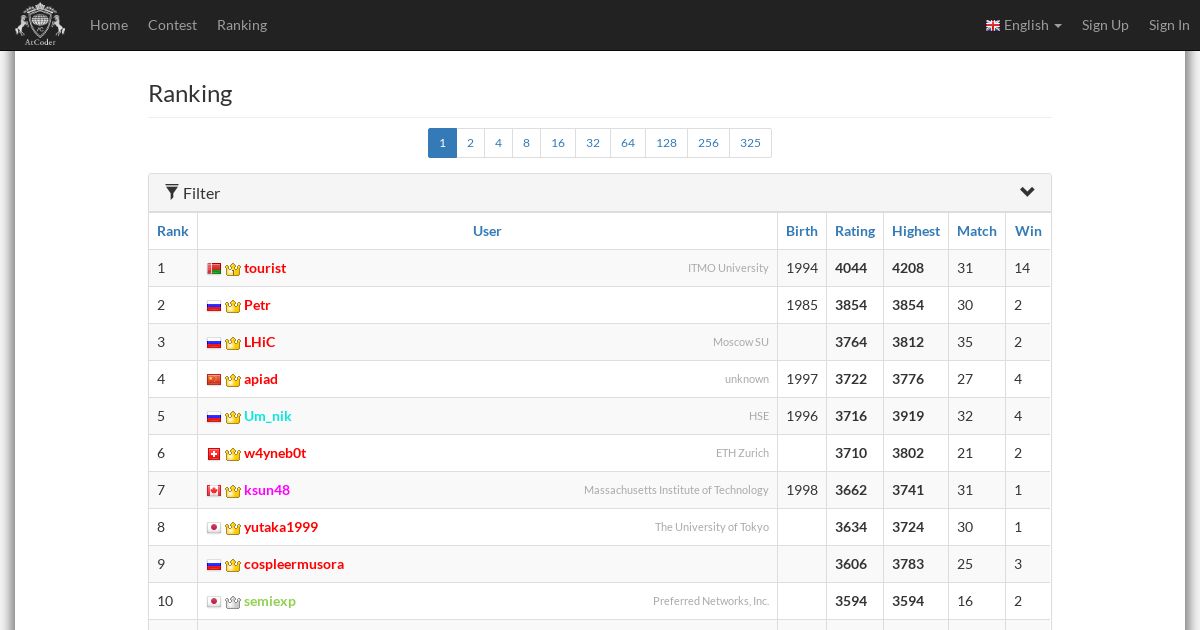Click tourist's rating value 4044
The height and width of the screenshot is (630, 1200).
[x=851, y=268]
